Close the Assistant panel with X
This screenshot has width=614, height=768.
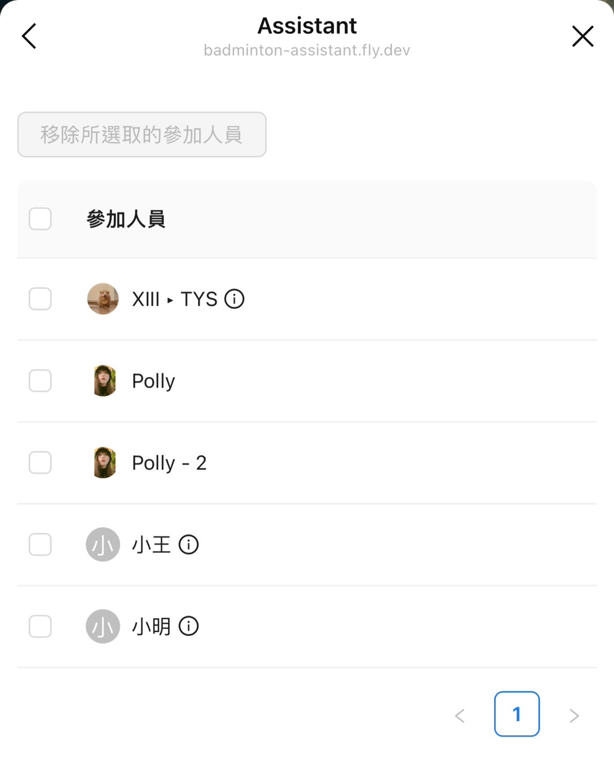pos(583,36)
